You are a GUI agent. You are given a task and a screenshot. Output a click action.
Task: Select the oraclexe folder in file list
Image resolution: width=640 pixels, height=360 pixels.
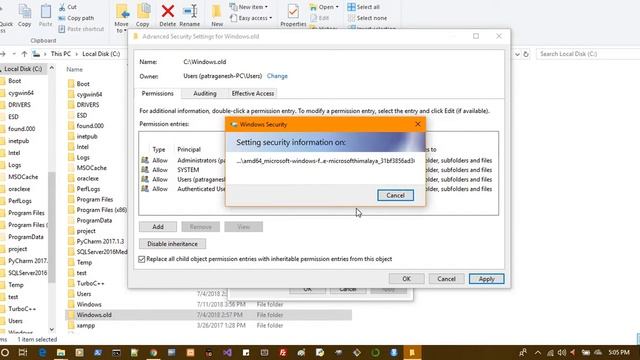(87, 178)
